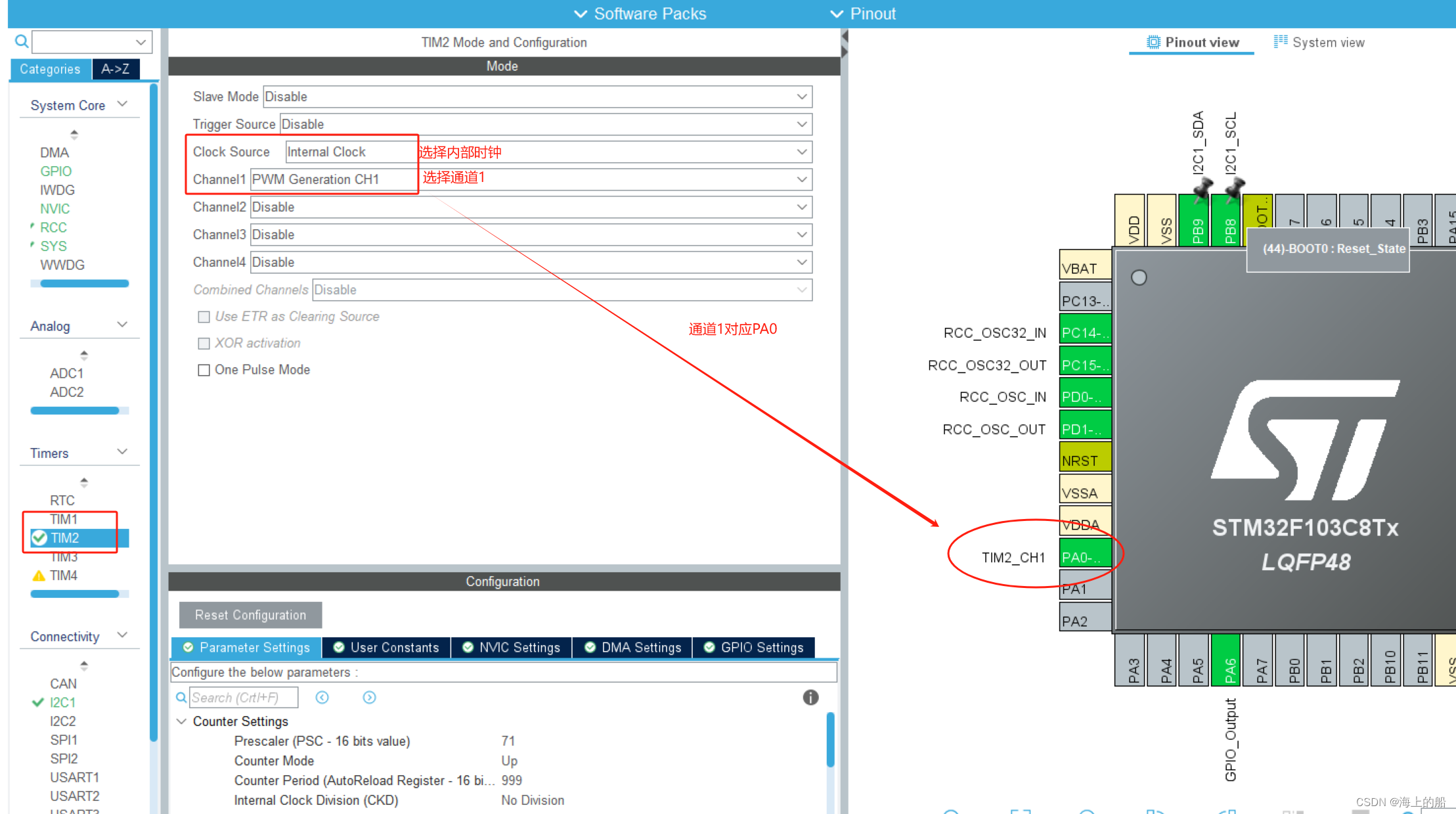Image resolution: width=1456 pixels, height=814 pixels.
Task: Toggle the XOR activation checkbox
Action: (x=204, y=343)
